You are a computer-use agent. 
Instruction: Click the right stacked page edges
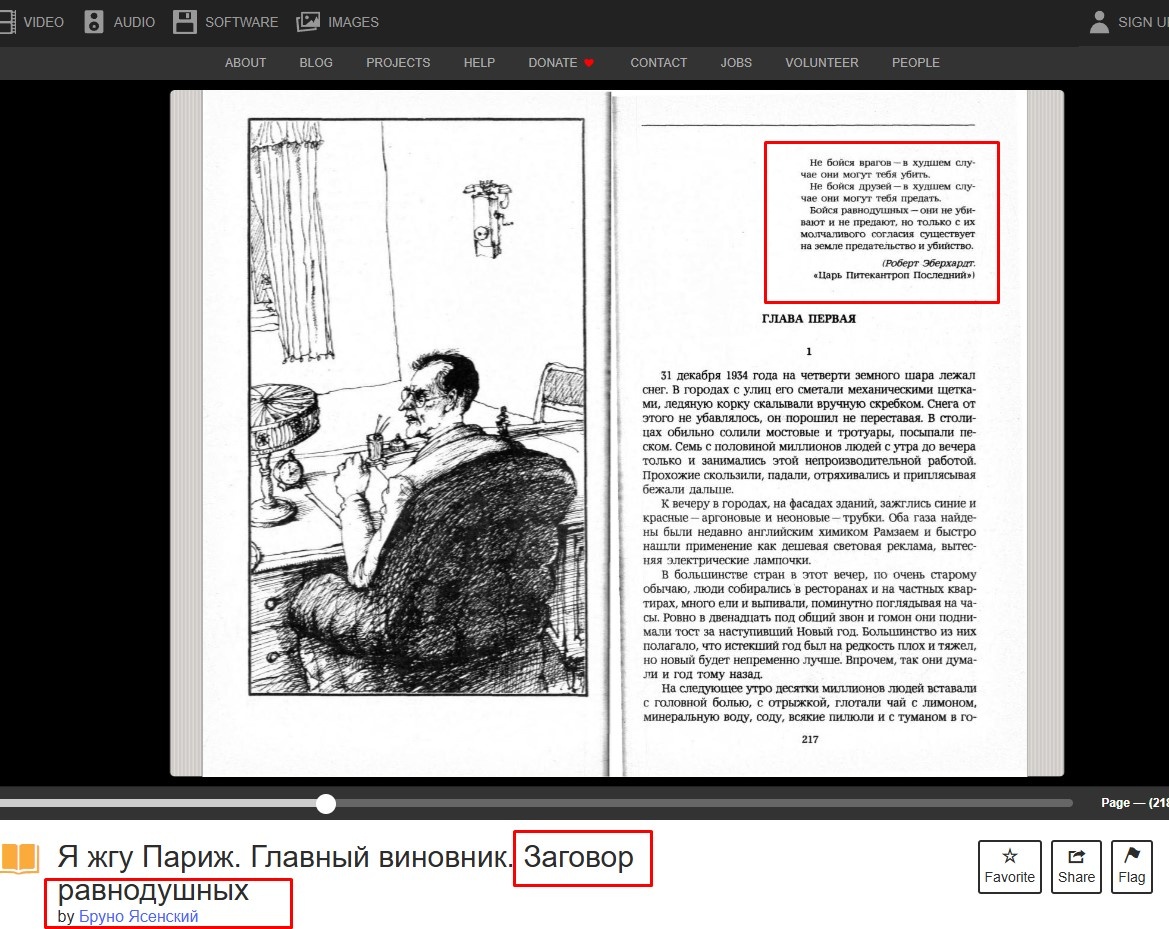pyautogui.click(x=1045, y=433)
